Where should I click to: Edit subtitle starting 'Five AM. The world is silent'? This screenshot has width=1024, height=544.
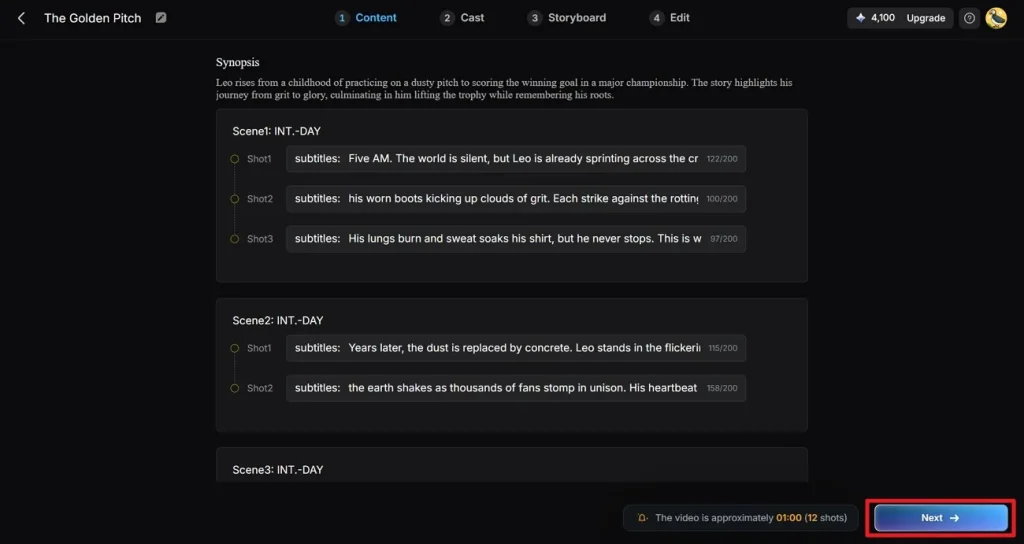pos(516,159)
